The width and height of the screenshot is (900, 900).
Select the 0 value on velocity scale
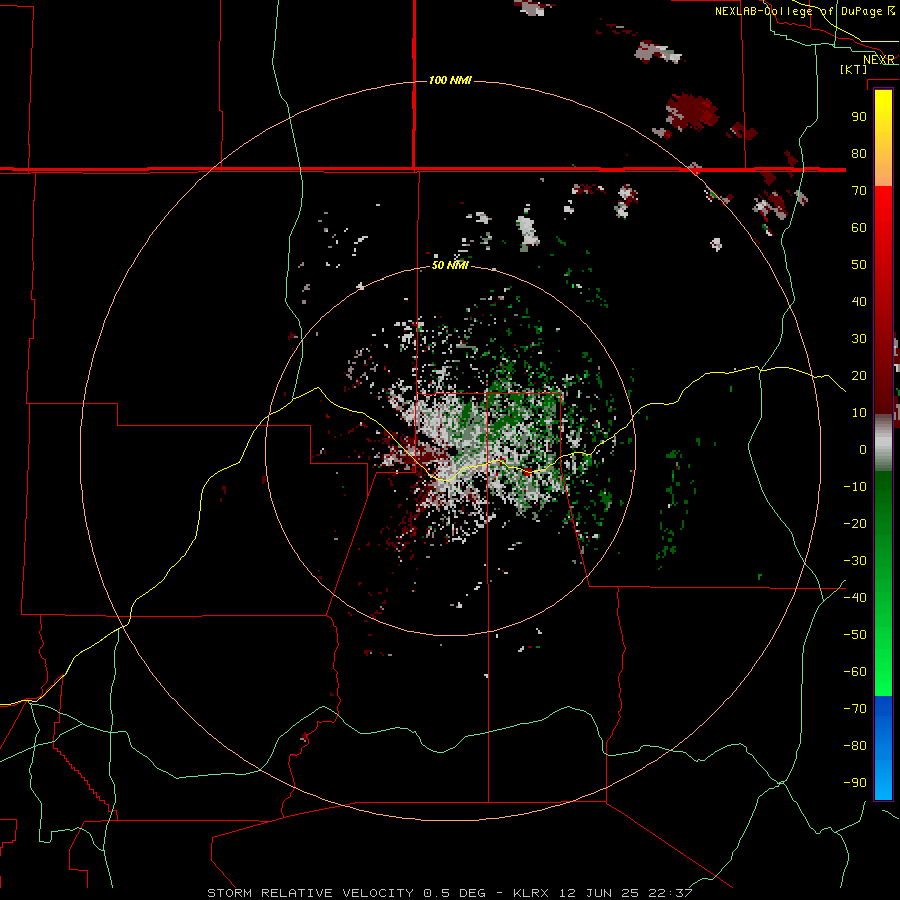pyautogui.click(x=863, y=450)
